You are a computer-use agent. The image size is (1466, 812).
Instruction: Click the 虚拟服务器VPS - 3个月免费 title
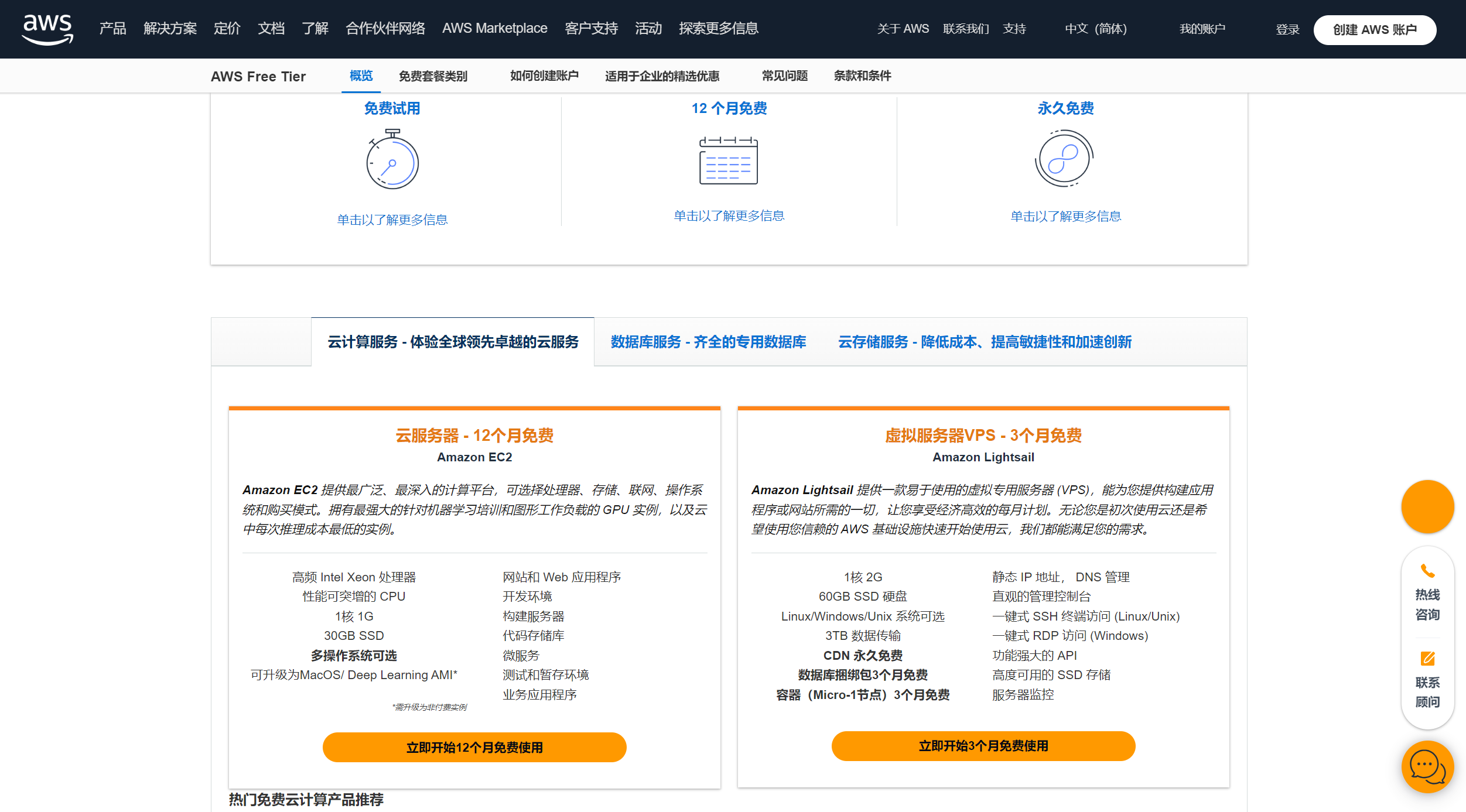983,436
